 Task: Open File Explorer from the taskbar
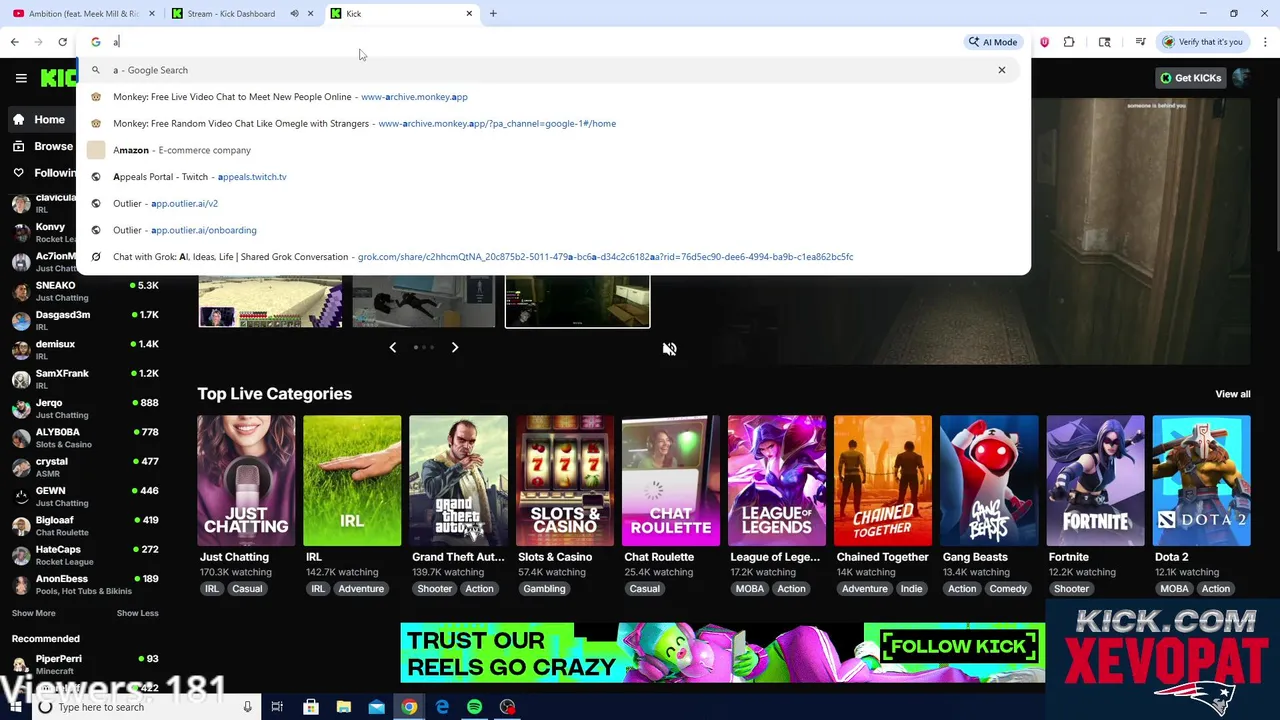coord(343,707)
